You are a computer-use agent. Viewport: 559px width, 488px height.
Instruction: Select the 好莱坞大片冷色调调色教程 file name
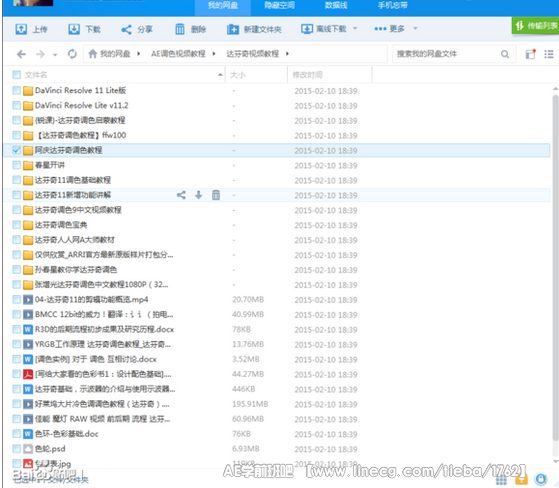(x=102, y=404)
